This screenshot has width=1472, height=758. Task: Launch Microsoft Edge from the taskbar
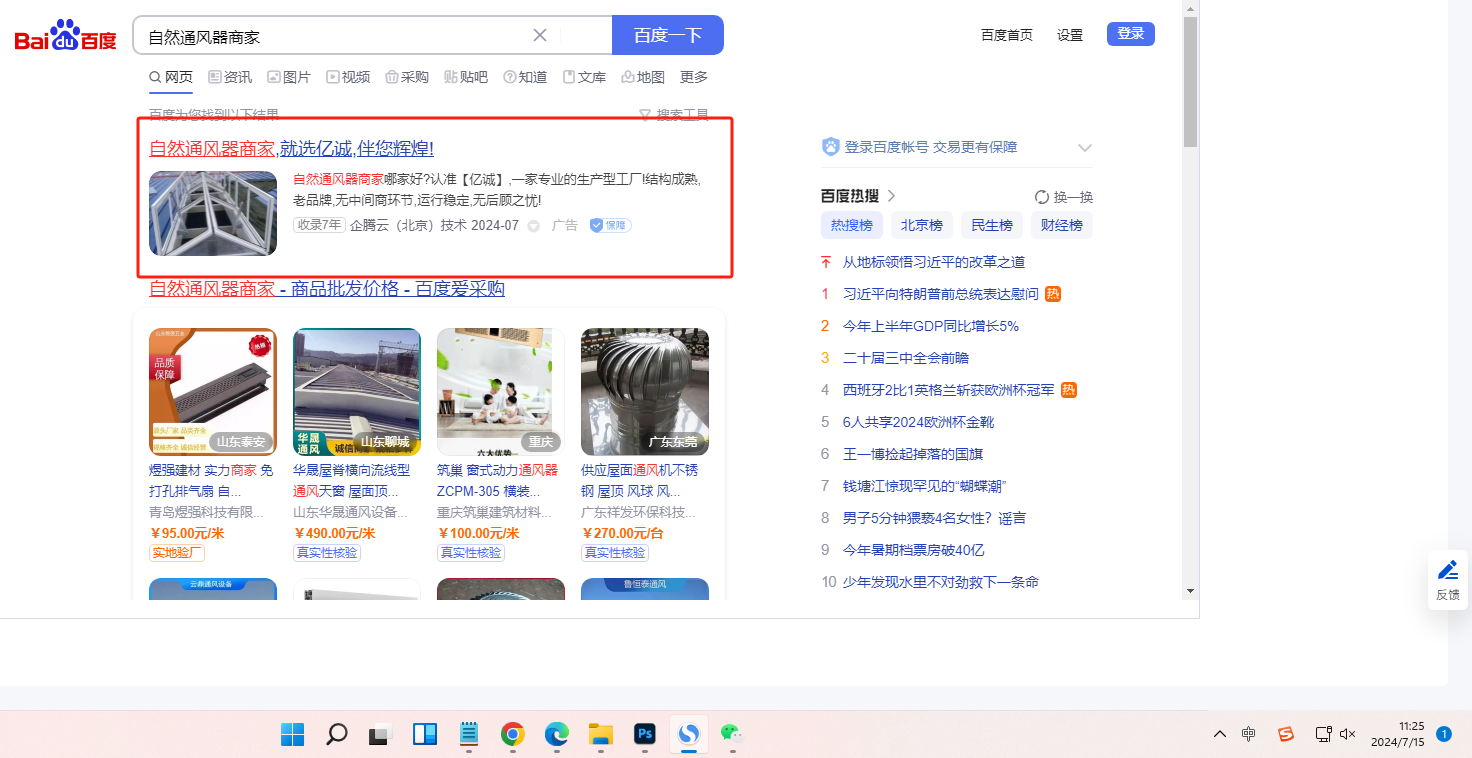click(556, 735)
